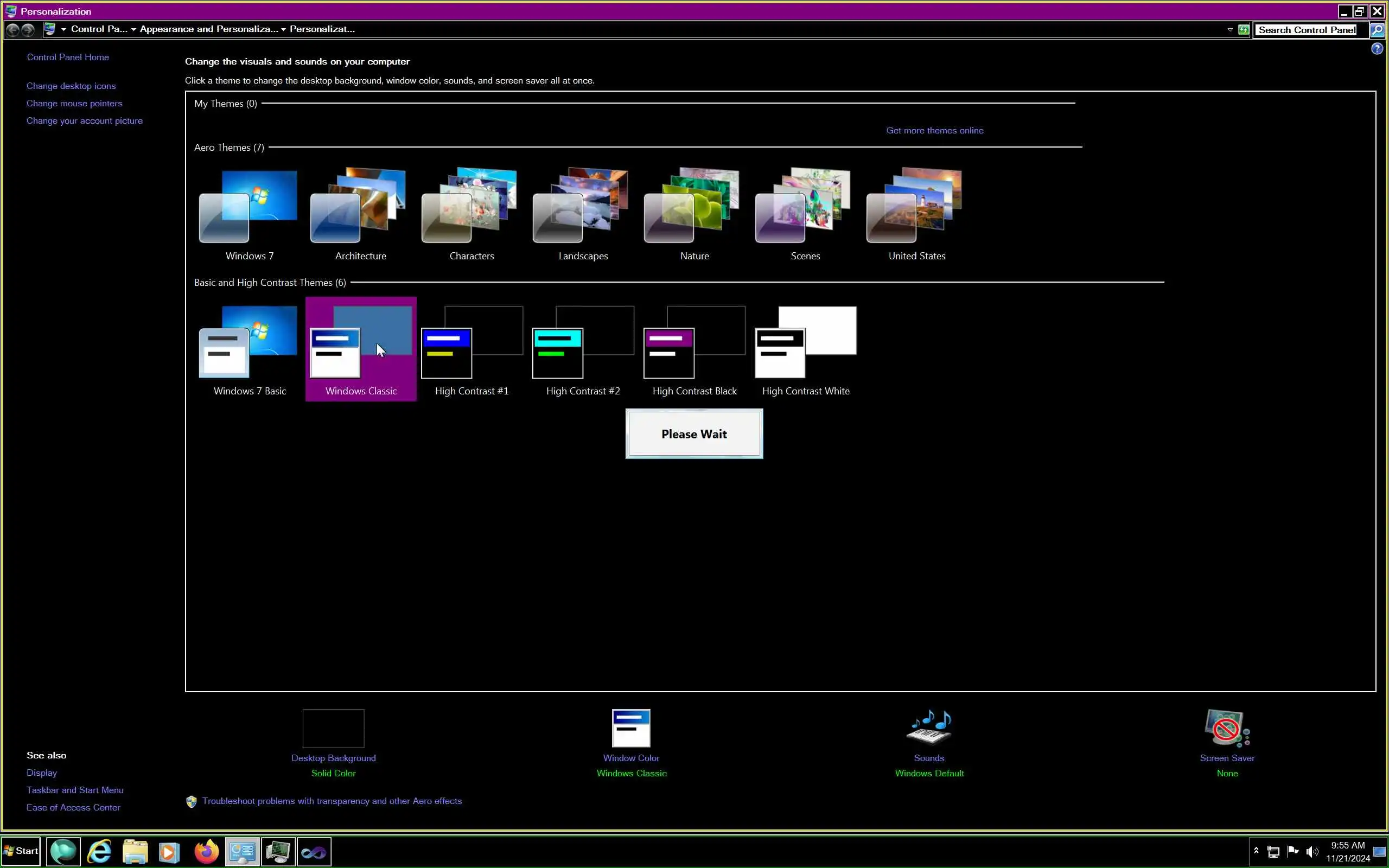
Task: Show hidden icons in system tray
Action: point(1256,851)
